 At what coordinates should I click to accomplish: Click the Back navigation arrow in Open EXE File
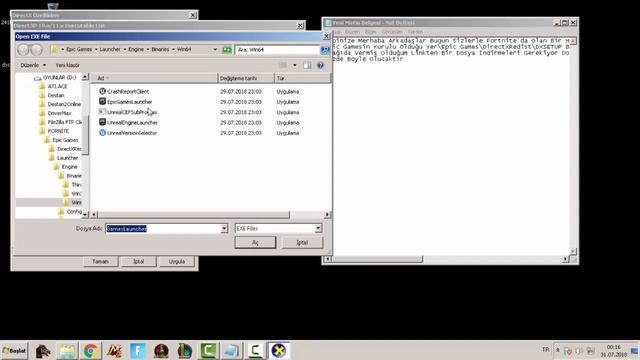(x=23, y=50)
